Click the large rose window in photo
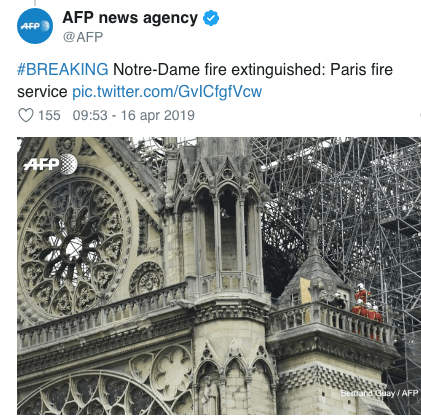The width and height of the screenshot is (421, 420). 74,243
